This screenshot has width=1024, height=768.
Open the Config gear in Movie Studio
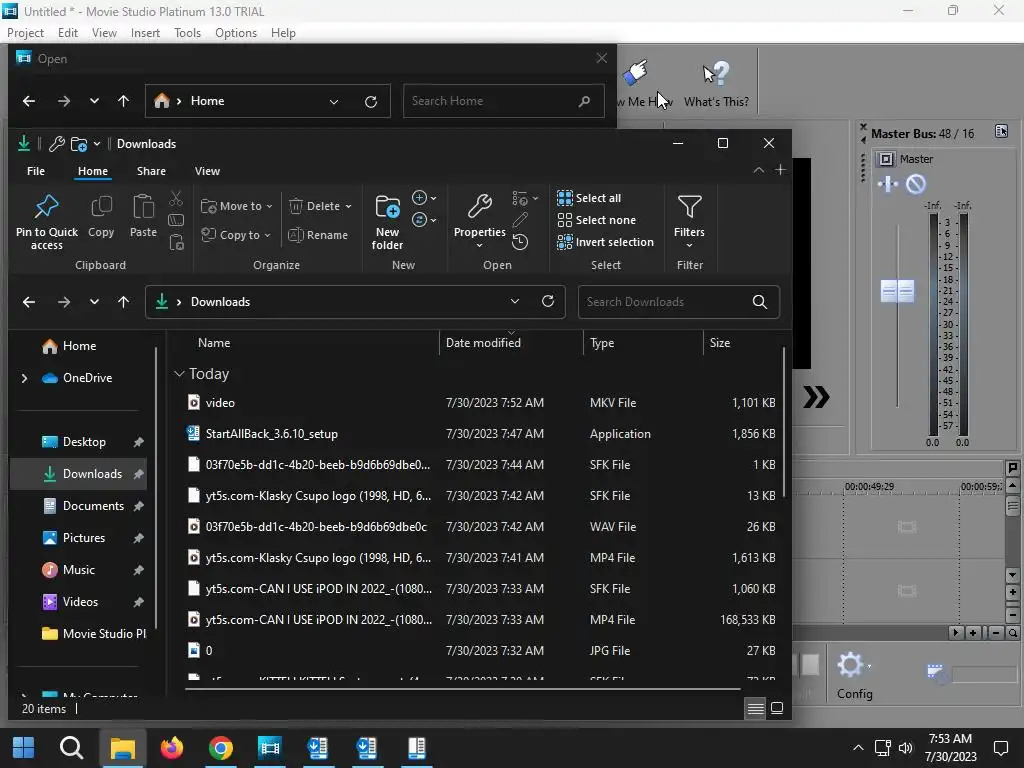851,665
